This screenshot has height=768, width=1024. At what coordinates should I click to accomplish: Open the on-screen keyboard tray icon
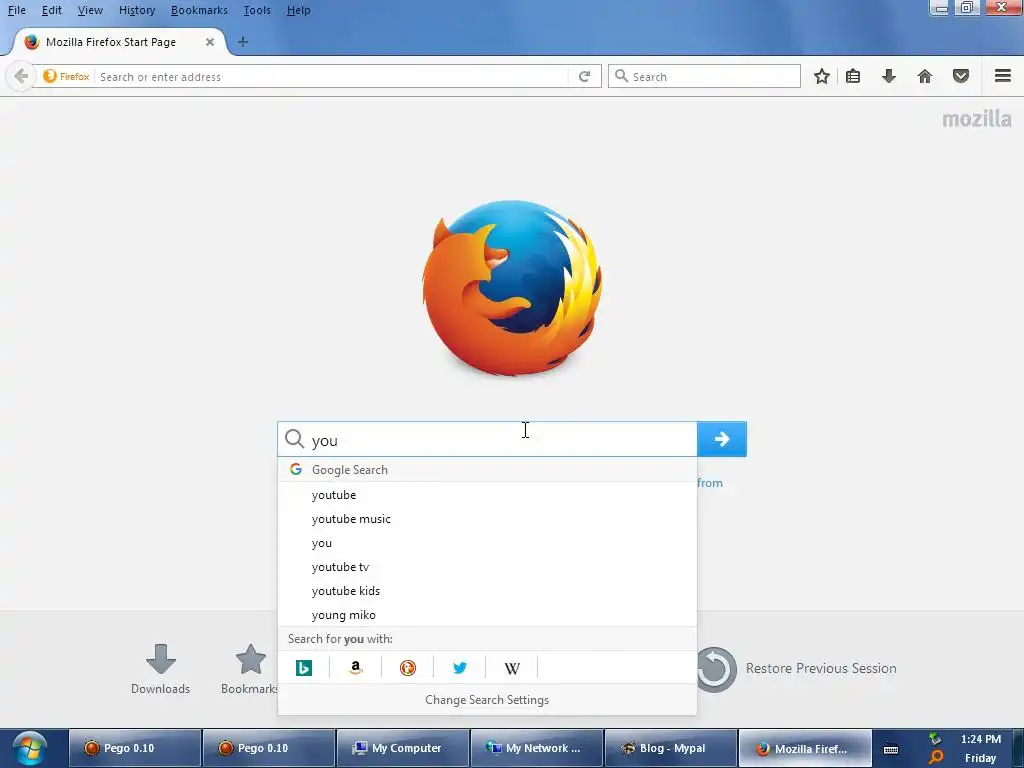pos(891,749)
